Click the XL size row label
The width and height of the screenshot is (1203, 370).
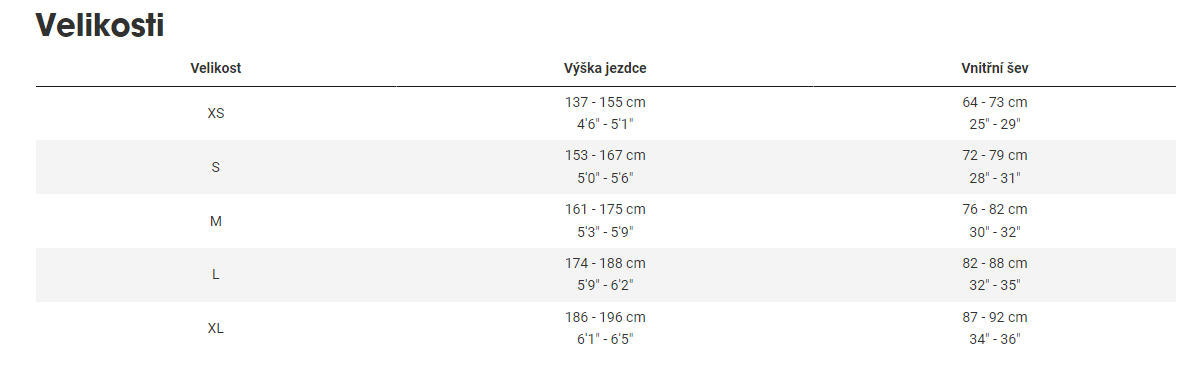point(216,328)
